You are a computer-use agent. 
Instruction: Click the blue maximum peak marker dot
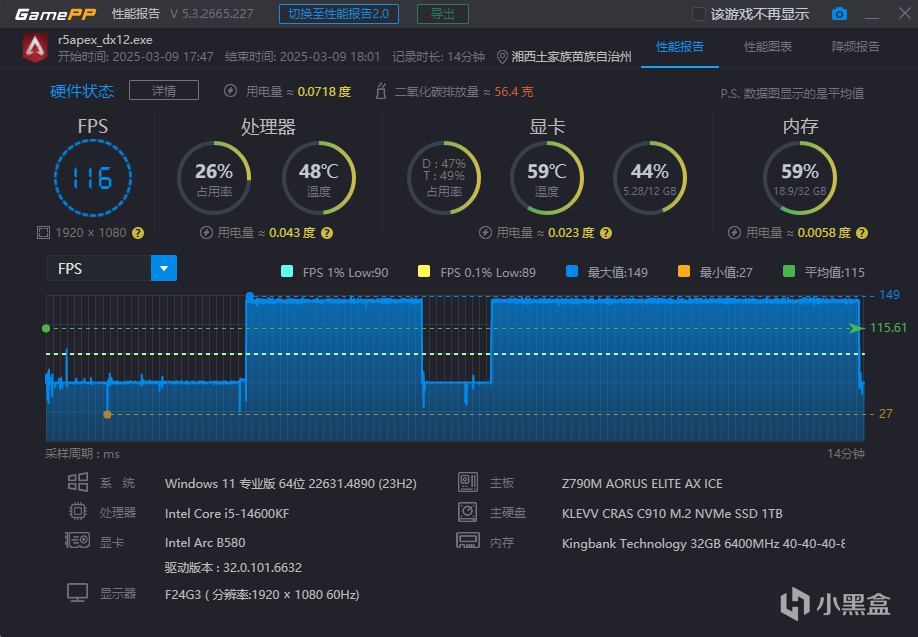pos(250,296)
